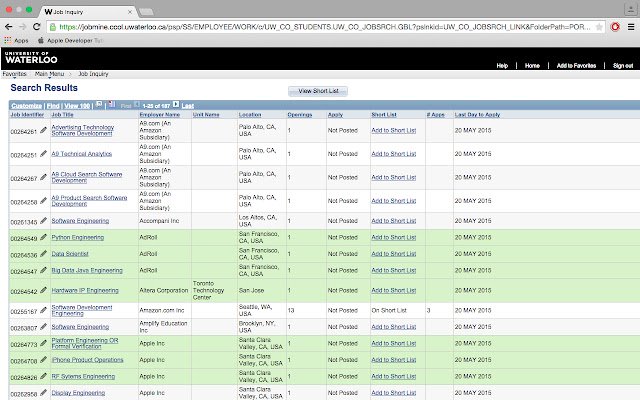The width and height of the screenshot is (640, 400).
Task: Click the profile icon at top right
Action: pos(631,9)
